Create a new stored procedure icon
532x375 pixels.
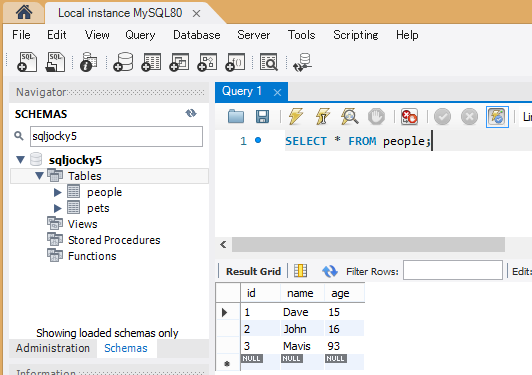pyautogui.click(x=207, y=62)
